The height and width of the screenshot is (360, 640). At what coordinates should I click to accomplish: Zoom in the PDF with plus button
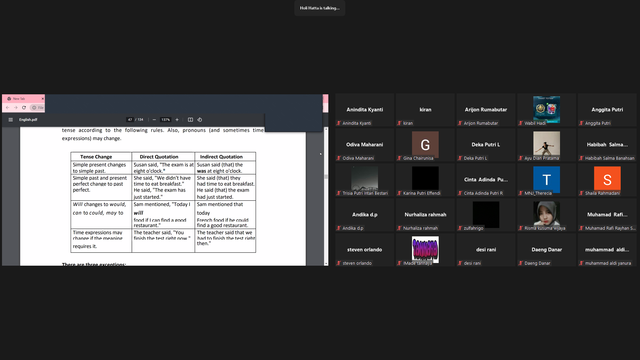(x=177, y=120)
